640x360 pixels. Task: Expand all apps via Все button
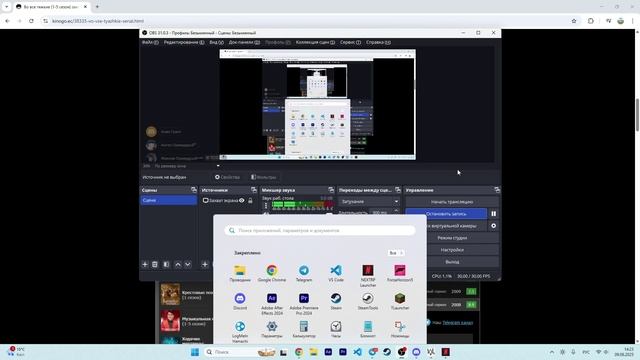396,253
